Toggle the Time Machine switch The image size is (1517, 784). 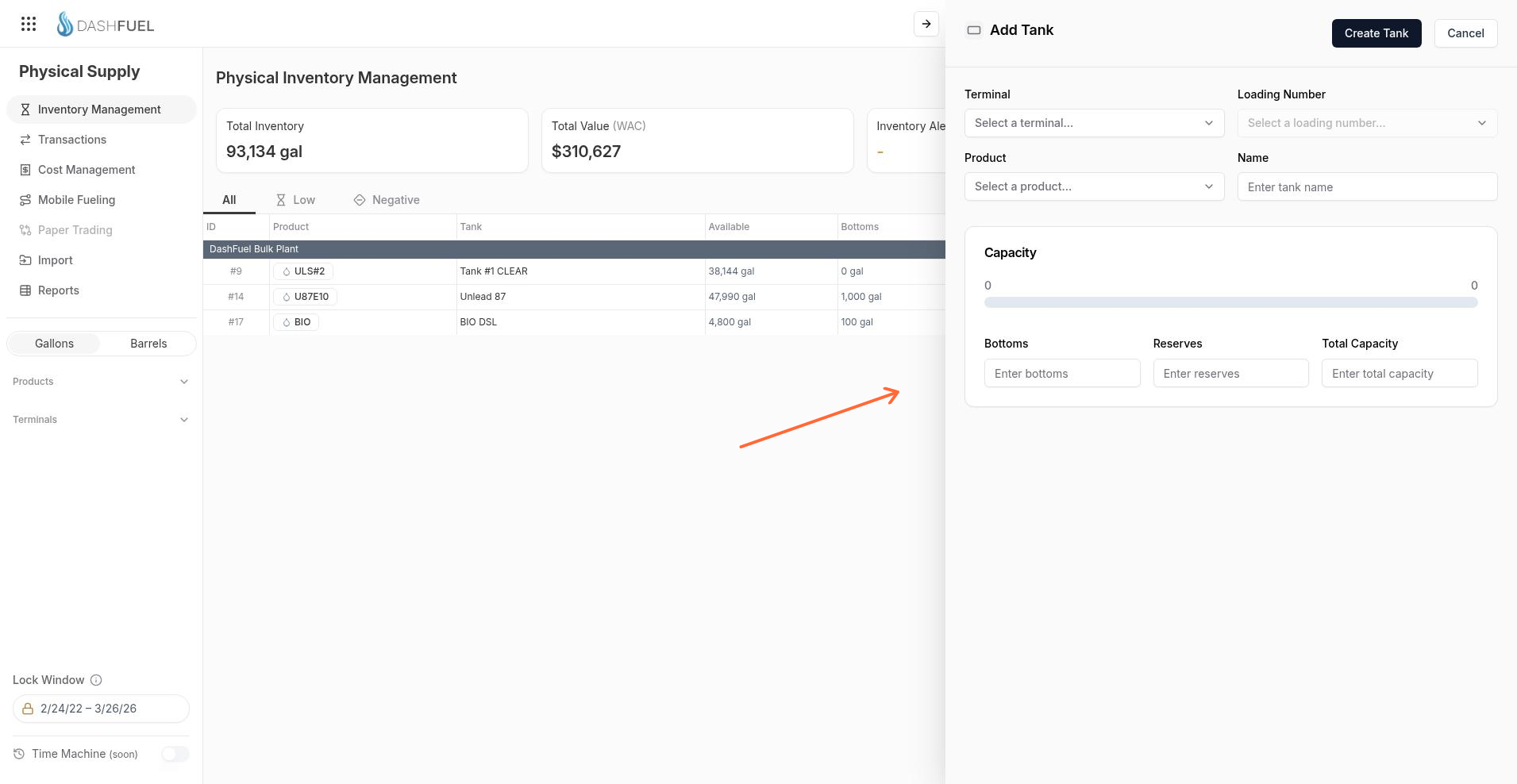point(175,754)
